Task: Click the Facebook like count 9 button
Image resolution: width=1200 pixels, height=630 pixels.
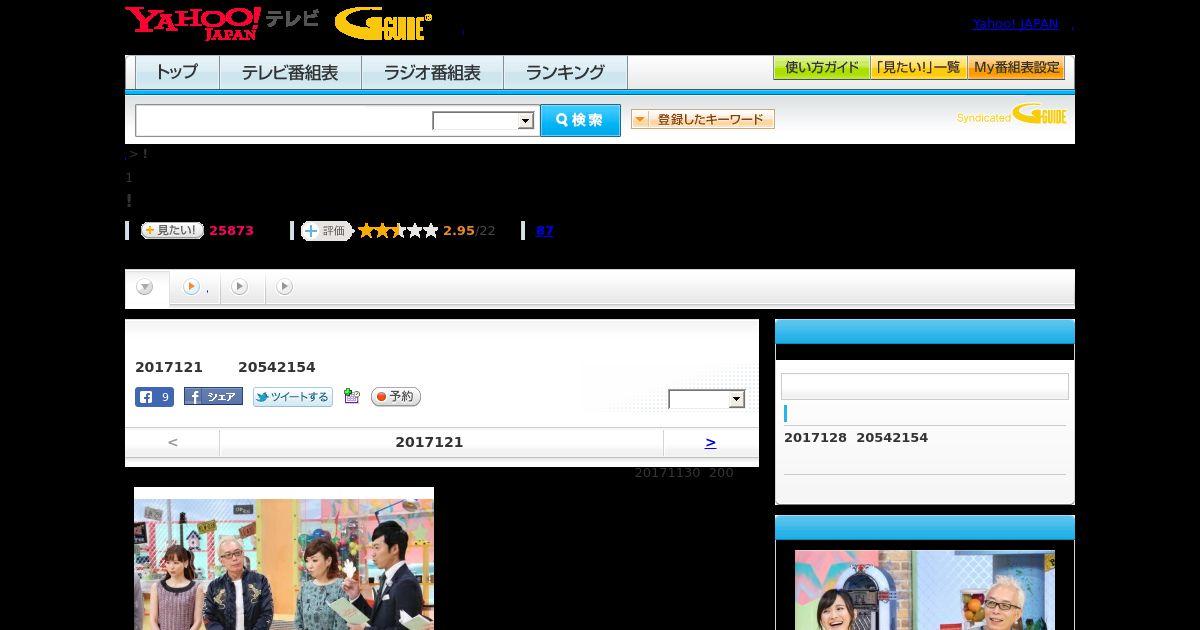Action: 154,397
